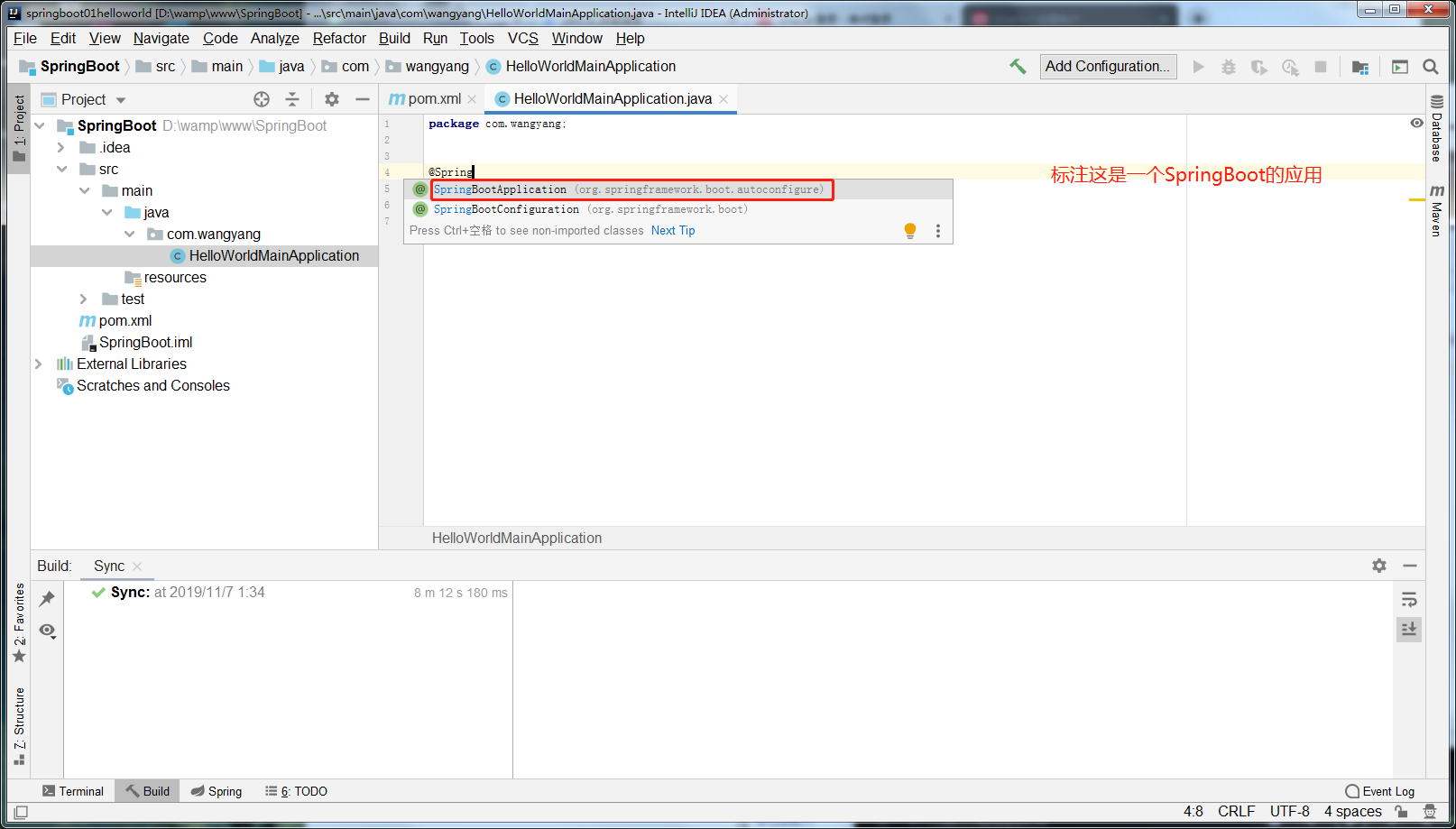Open the Terminal tool window
The height and width of the screenshot is (829, 1456).
(73, 791)
